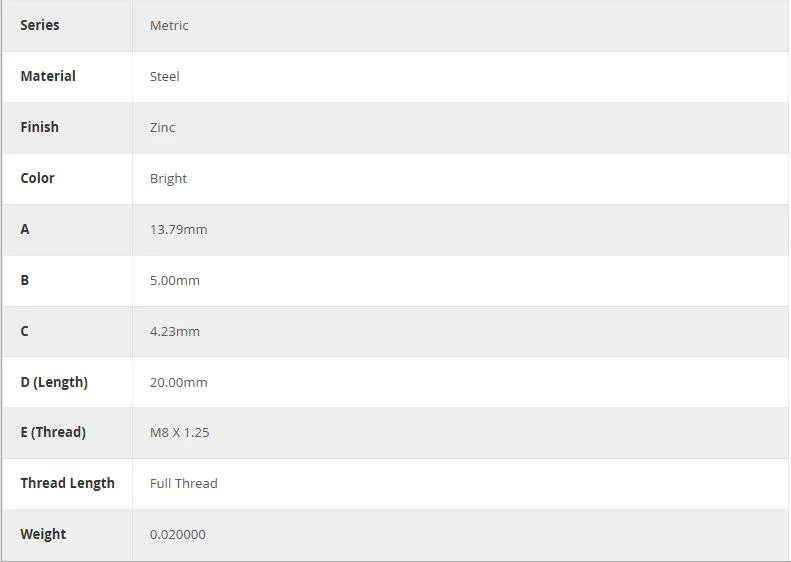Select the Zinc finish value
The height and width of the screenshot is (562, 791).
[x=162, y=128]
